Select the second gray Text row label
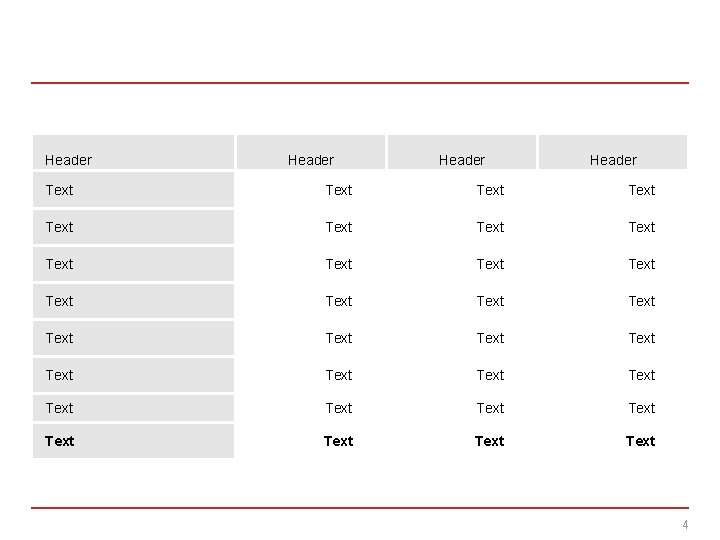 click(133, 227)
